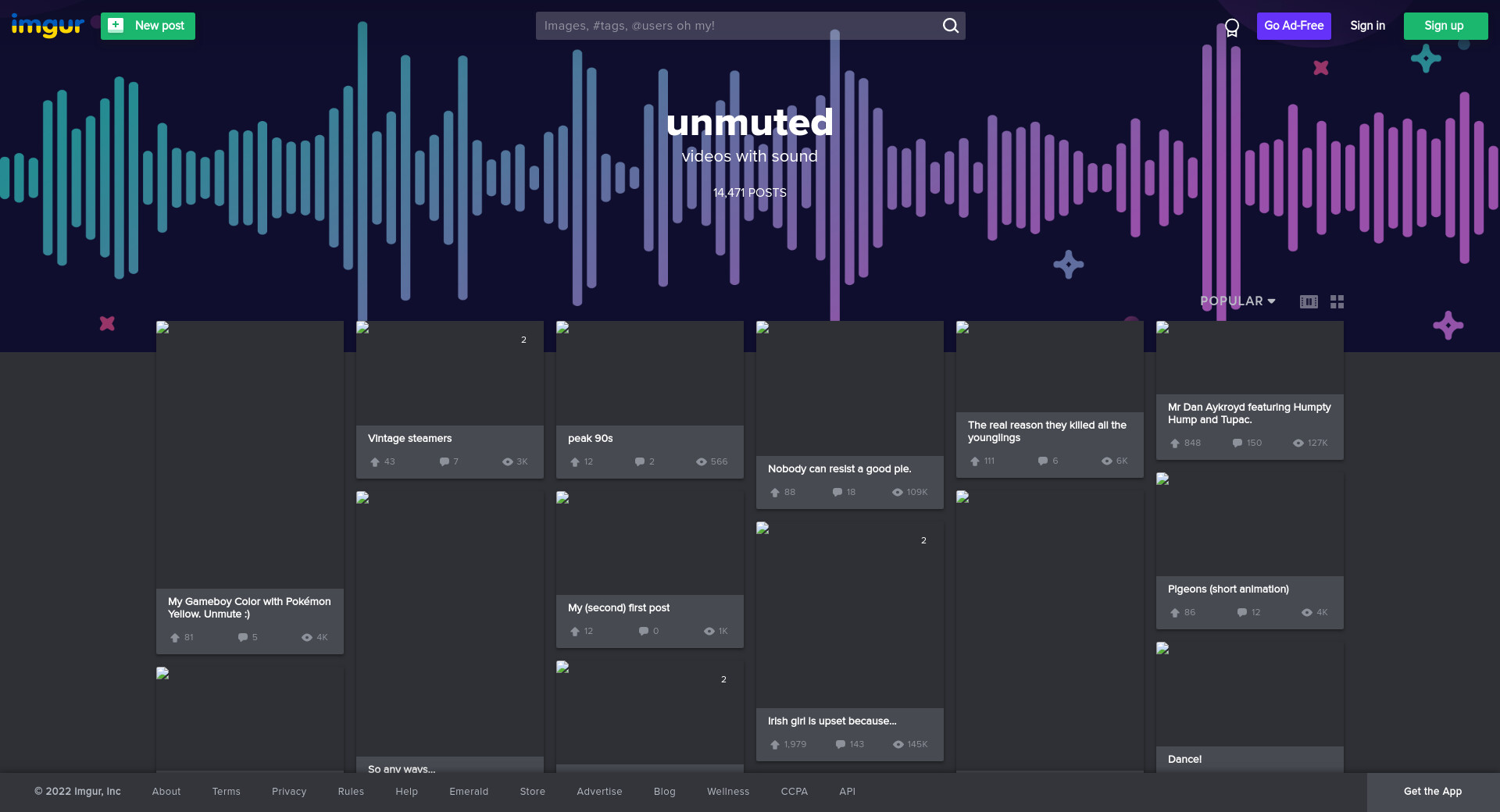
Task: Open the Advertise footer link
Action: pyautogui.click(x=599, y=792)
